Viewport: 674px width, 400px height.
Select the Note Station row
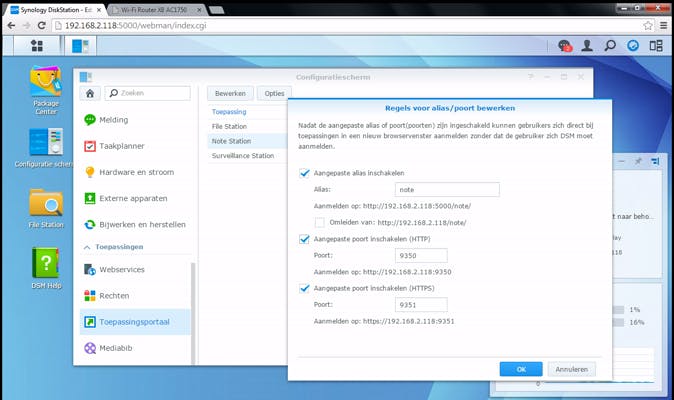248,141
